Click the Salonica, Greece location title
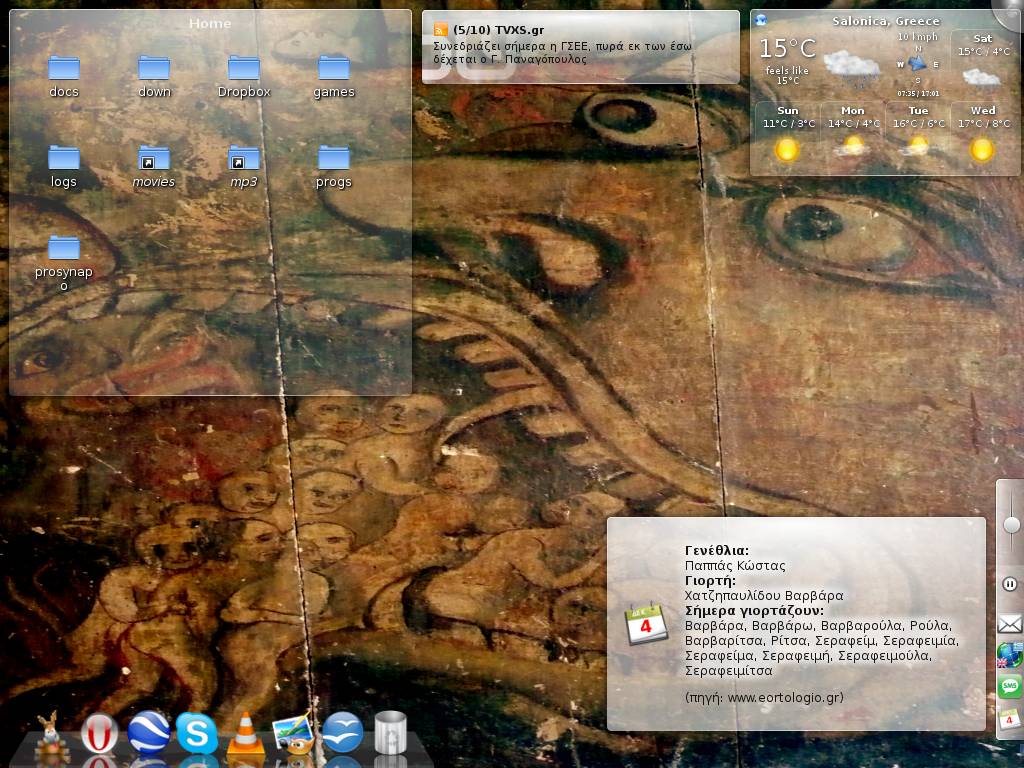This screenshot has height=768, width=1024. tap(886, 21)
